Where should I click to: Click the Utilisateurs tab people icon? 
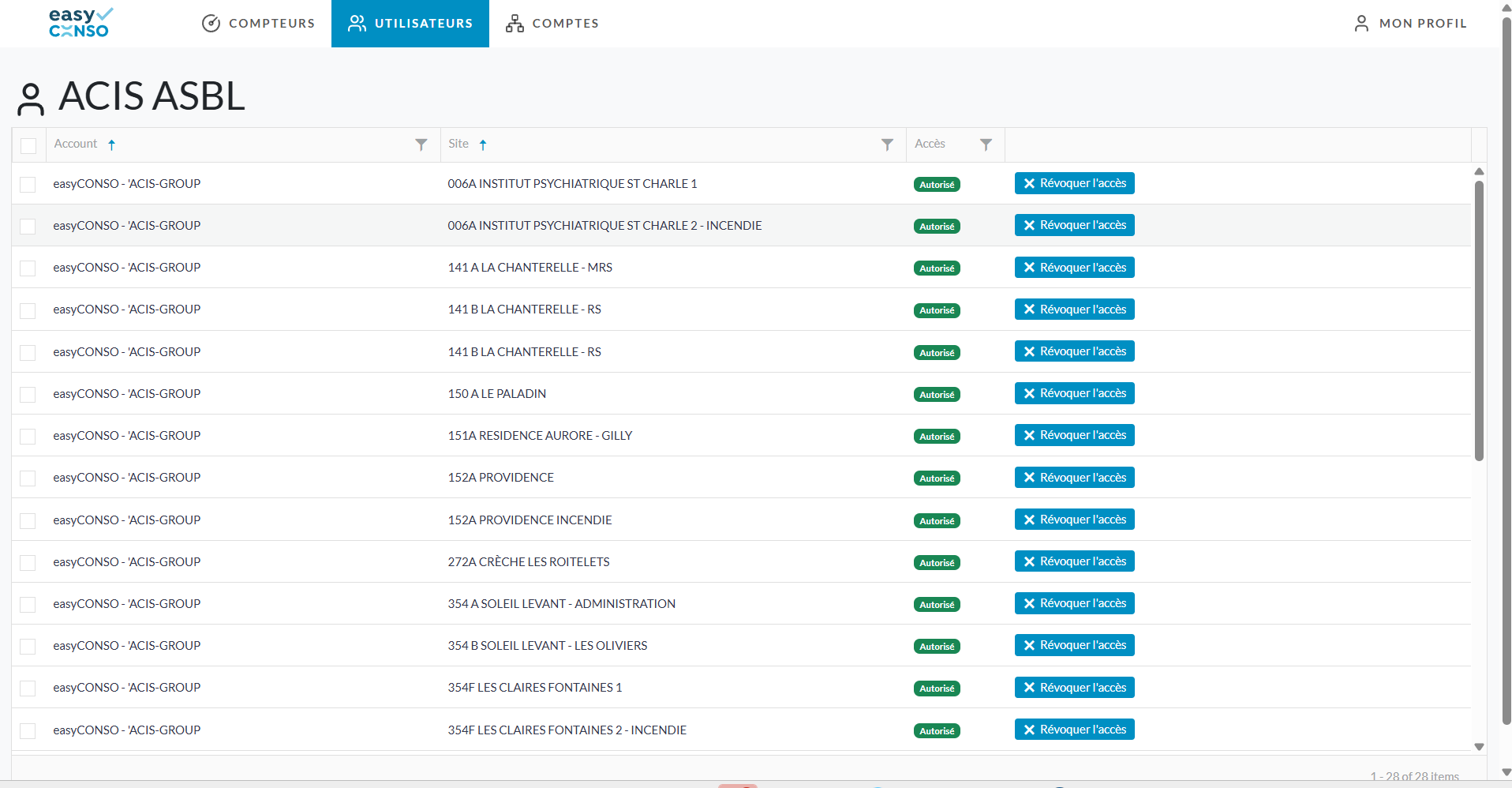(357, 24)
